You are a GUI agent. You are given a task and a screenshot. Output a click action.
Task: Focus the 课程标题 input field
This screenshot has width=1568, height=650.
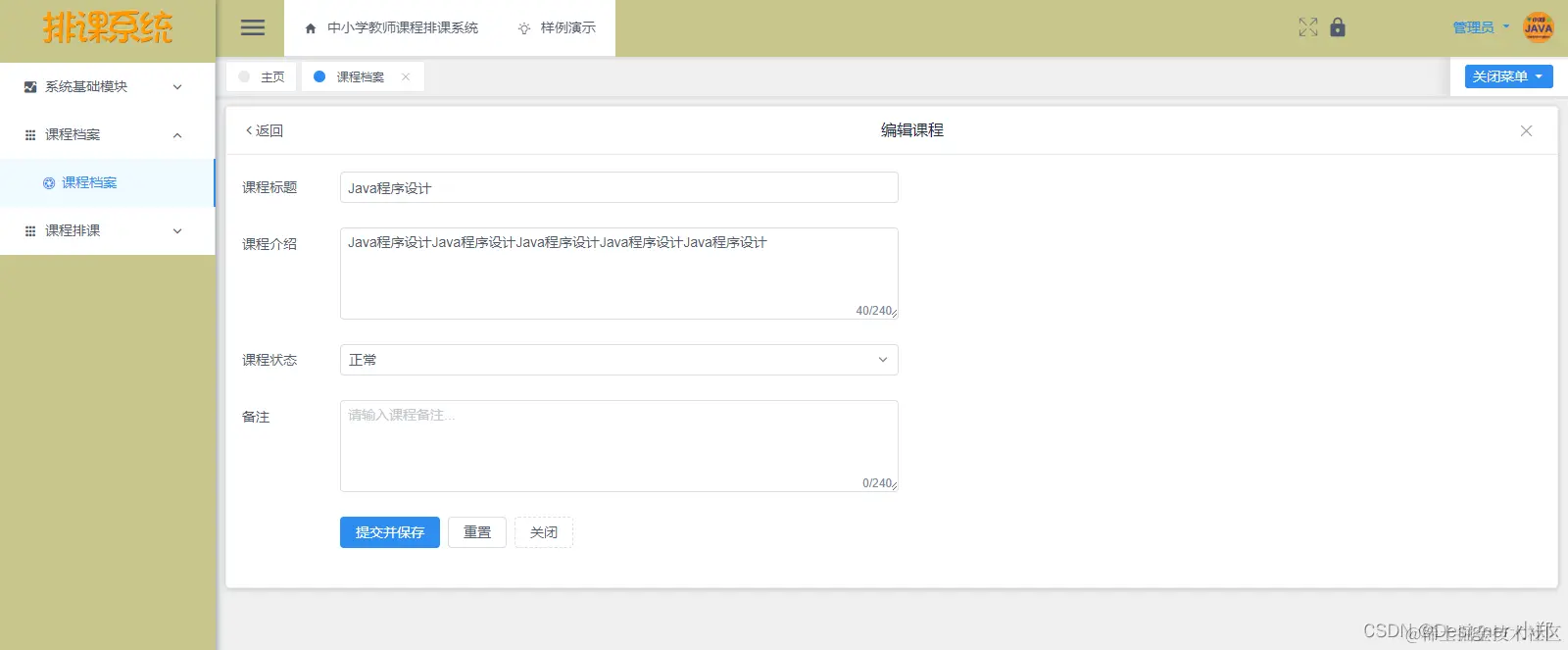pos(619,187)
